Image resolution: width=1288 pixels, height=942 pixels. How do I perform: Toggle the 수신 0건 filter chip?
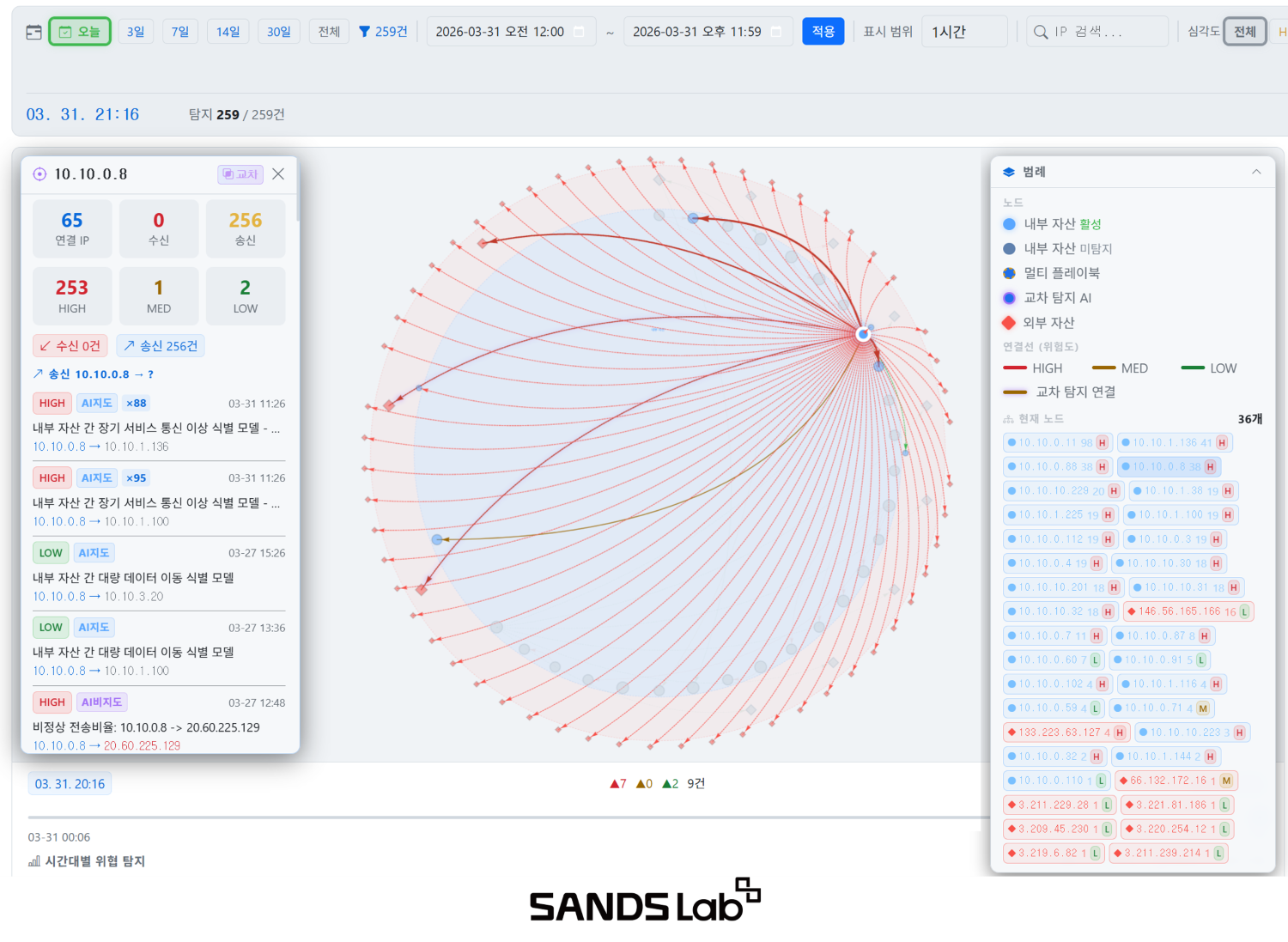tap(70, 345)
